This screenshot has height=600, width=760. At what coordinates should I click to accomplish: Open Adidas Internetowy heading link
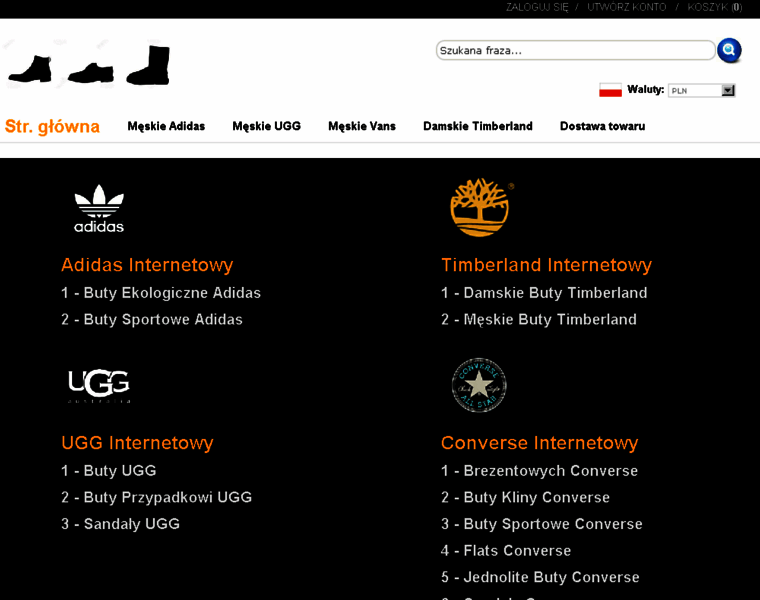click(x=147, y=265)
